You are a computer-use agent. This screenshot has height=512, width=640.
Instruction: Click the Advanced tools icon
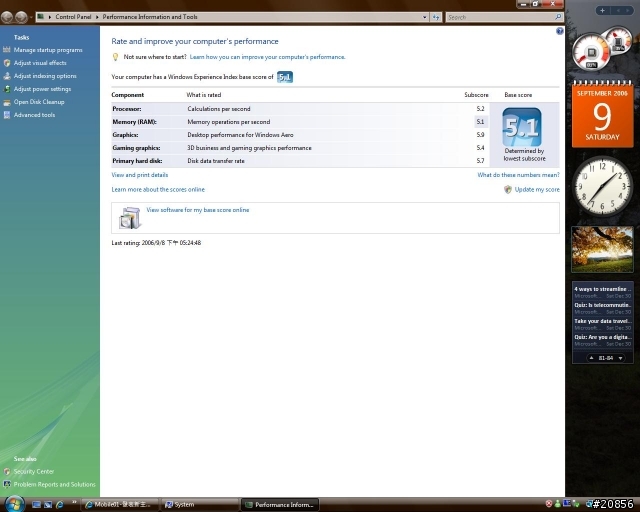click(7, 115)
